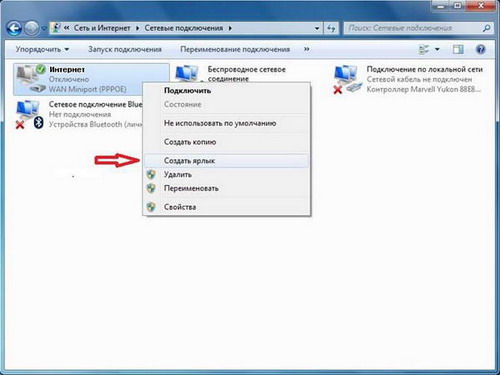This screenshot has width=500, height=375.
Task: Show more toolbar commands via chevron
Action: pyautogui.click(x=307, y=49)
